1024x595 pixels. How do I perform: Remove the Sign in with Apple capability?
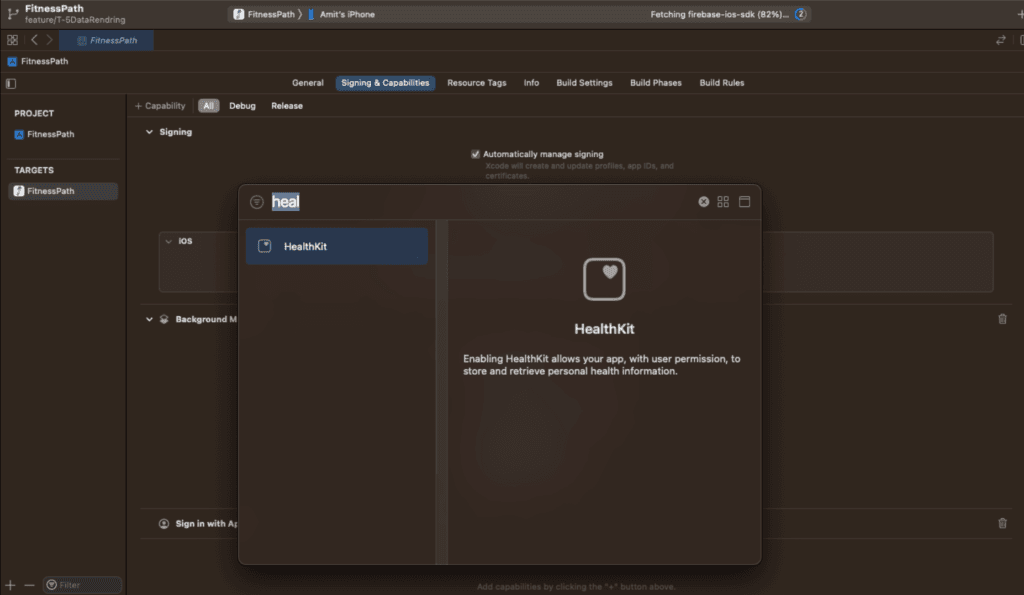[1002, 523]
